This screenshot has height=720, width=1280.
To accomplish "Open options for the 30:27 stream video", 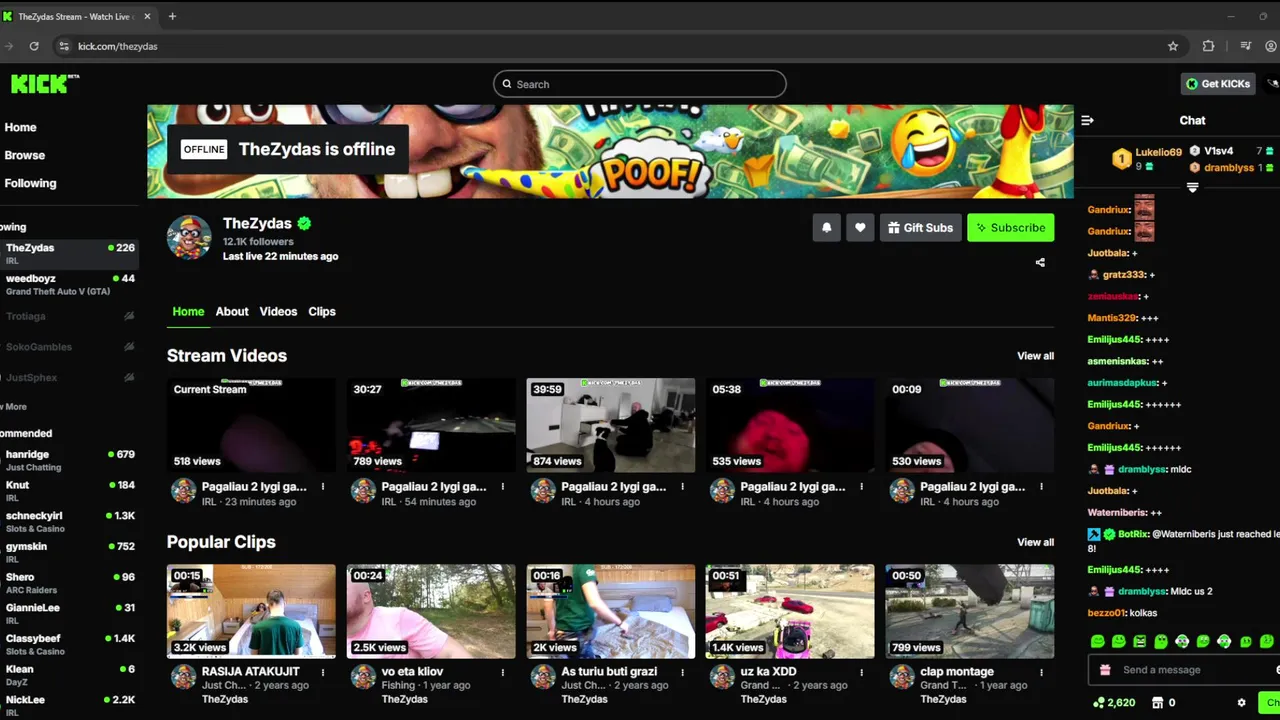I will 502,487.
